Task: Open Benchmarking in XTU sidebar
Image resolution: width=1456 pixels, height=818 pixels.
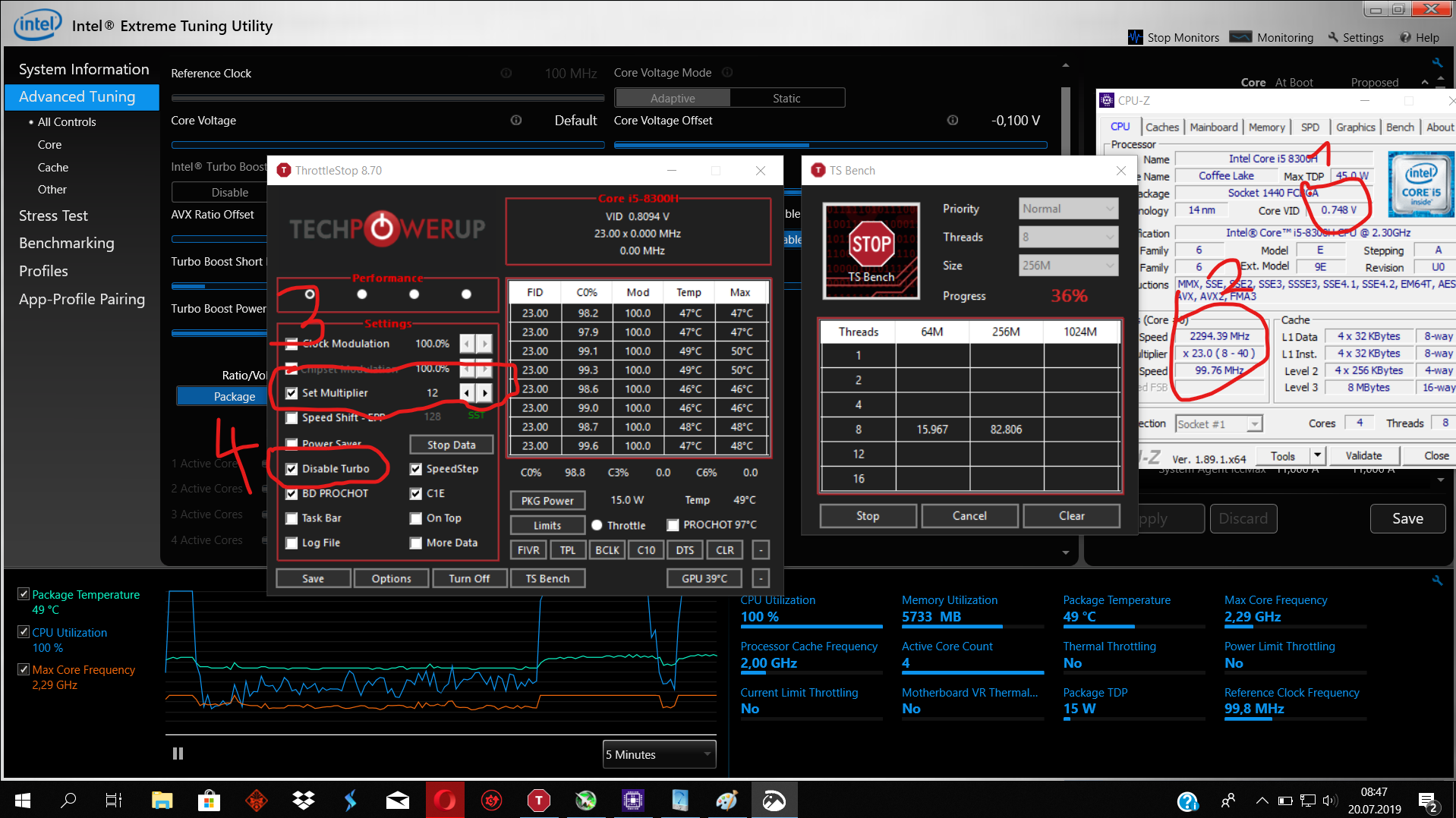Action: click(x=67, y=243)
